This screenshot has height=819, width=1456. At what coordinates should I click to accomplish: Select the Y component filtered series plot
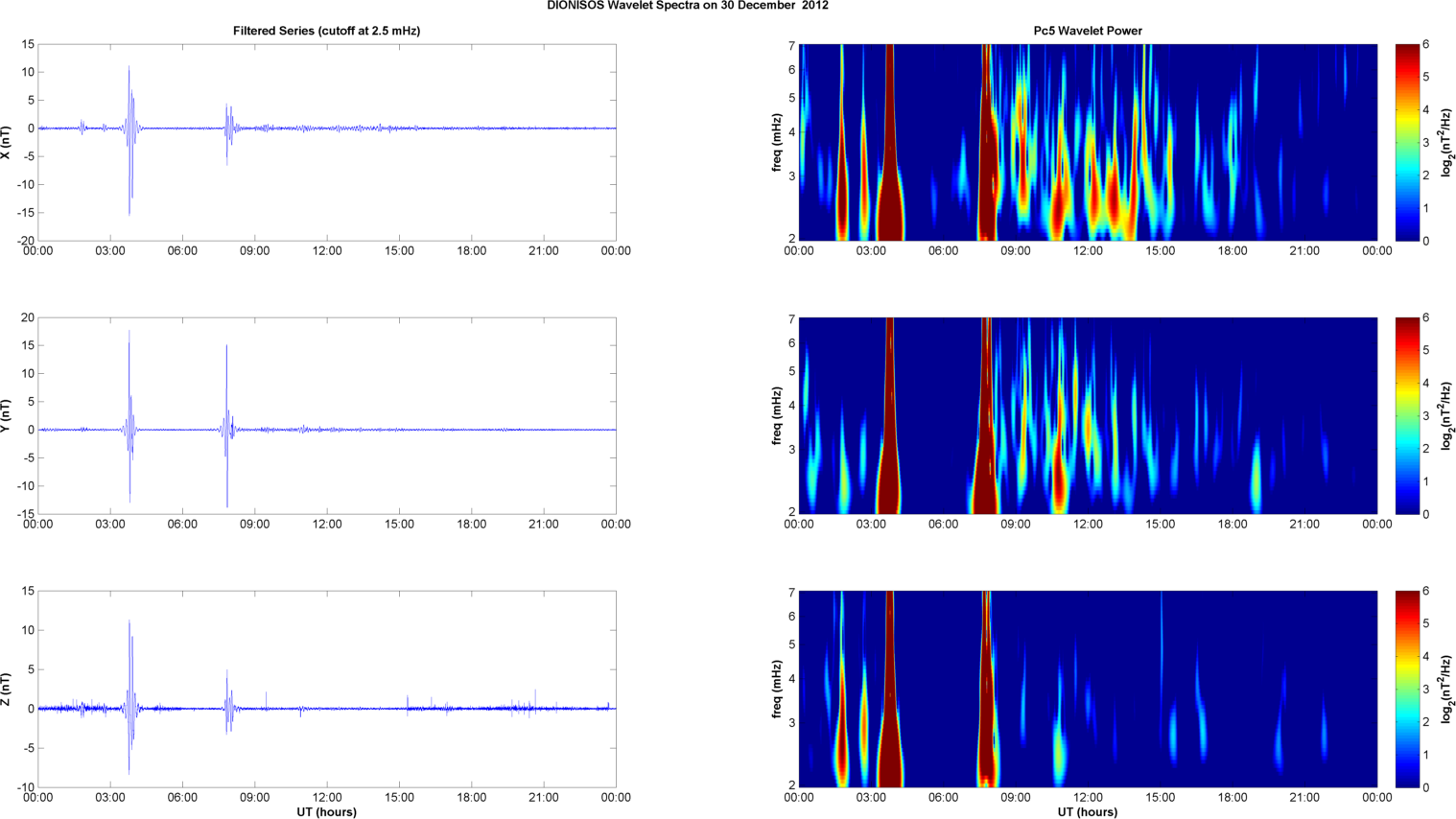(326, 415)
